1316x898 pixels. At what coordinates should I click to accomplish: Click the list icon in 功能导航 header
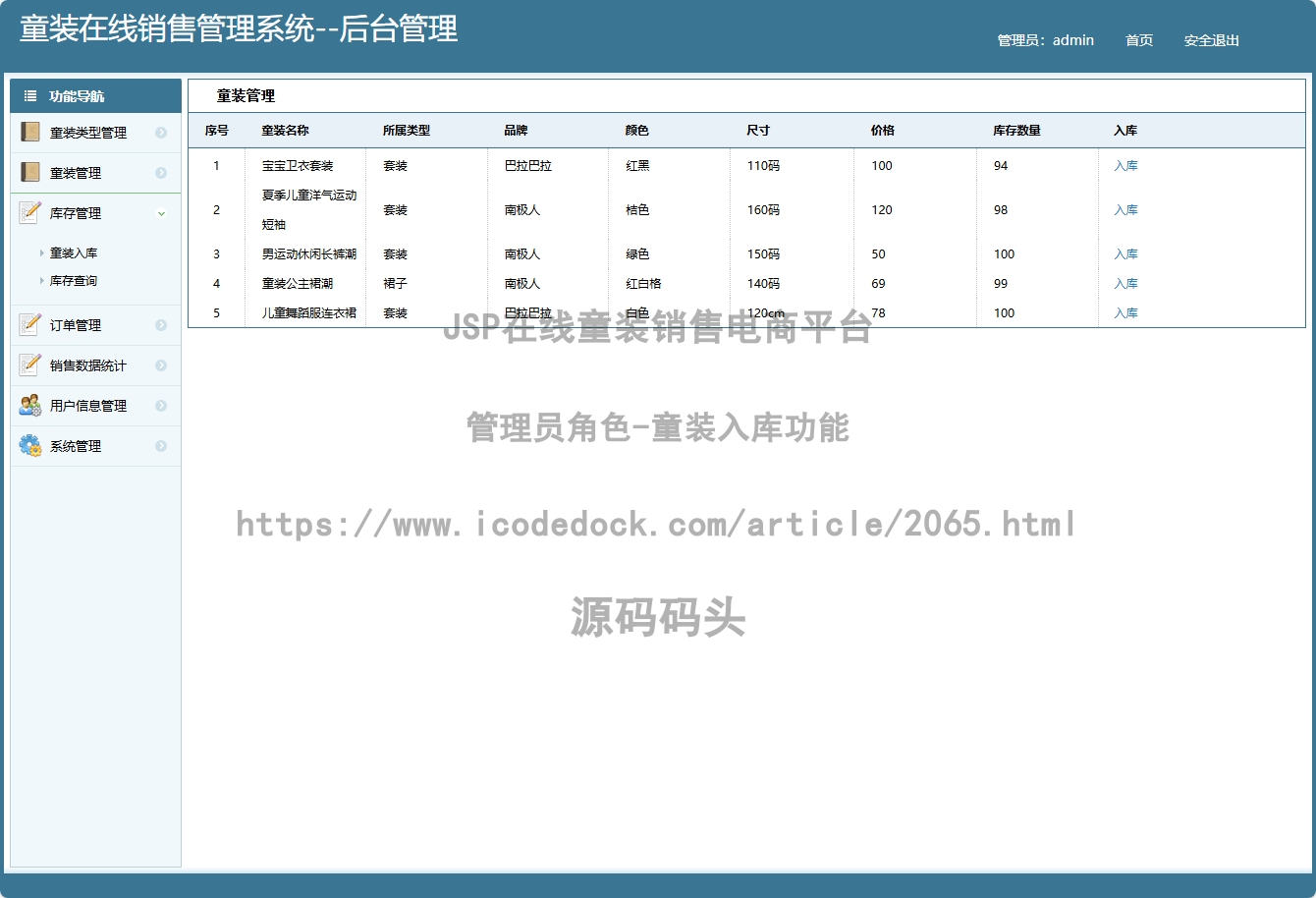30,96
